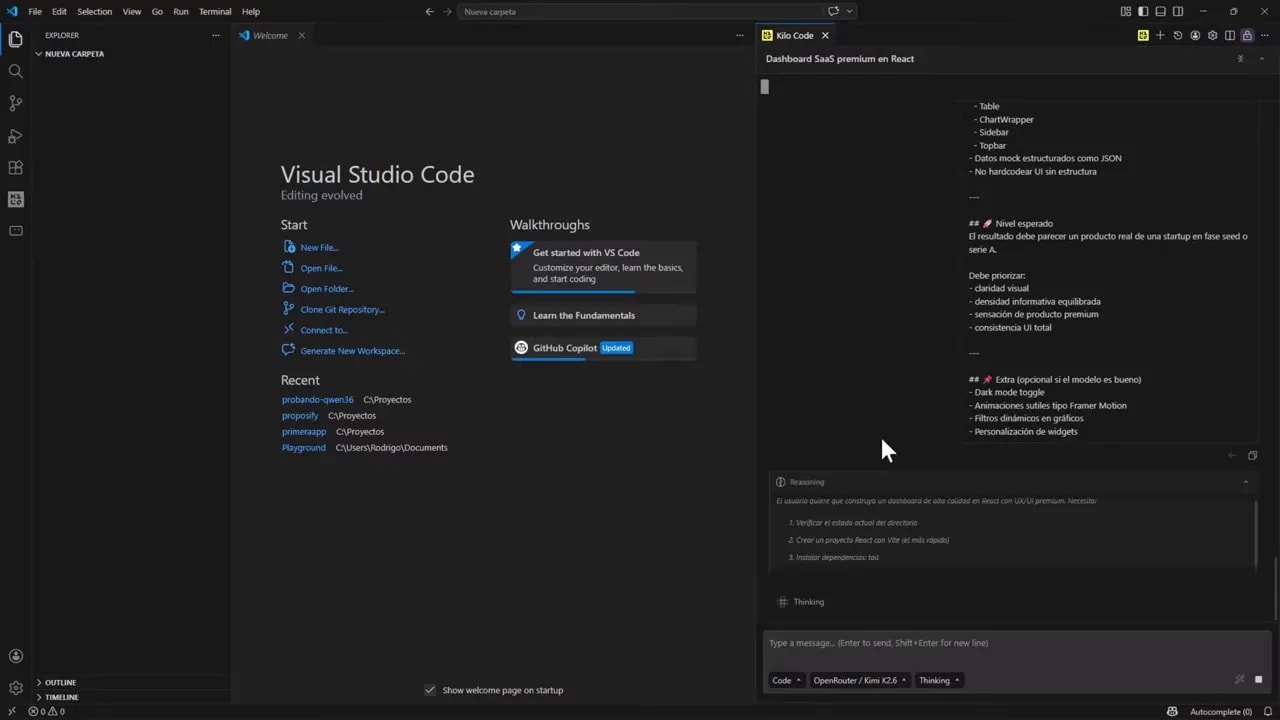Click the condense context icon in task header
Screen dimensions: 1280x720
coord(1241,59)
